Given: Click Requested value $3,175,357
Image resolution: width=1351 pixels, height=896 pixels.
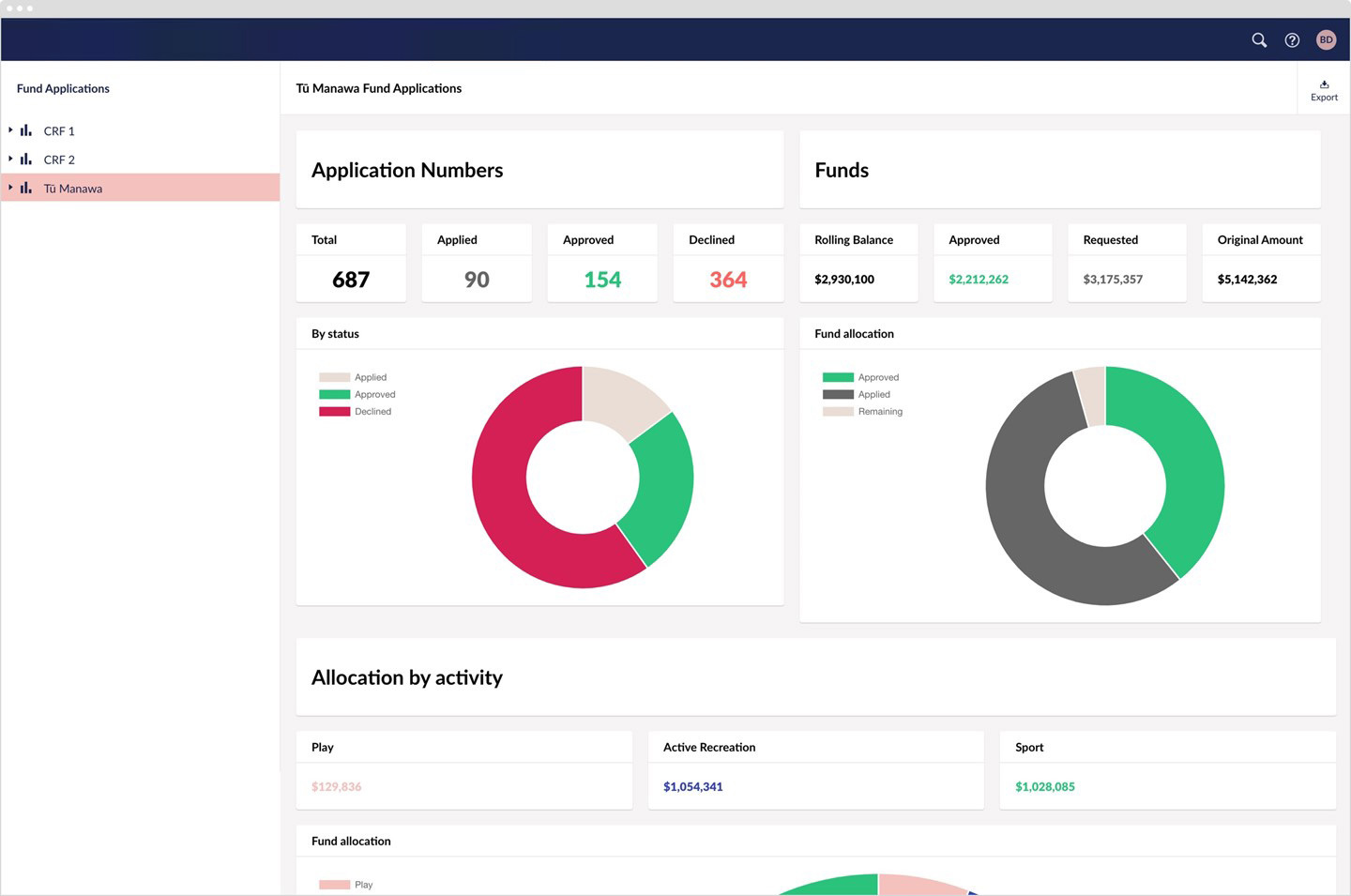Looking at the screenshot, I should (x=1113, y=280).
